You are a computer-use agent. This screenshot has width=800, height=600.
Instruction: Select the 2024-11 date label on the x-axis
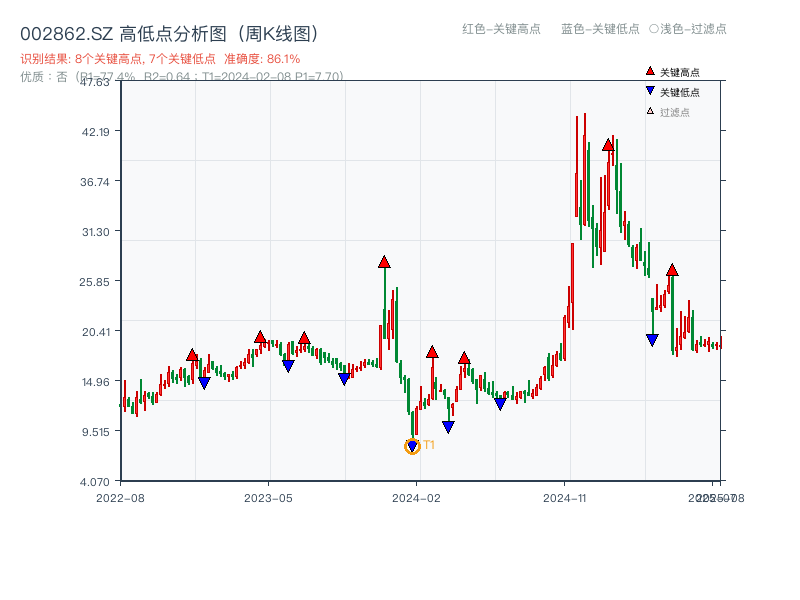[567, 495]
